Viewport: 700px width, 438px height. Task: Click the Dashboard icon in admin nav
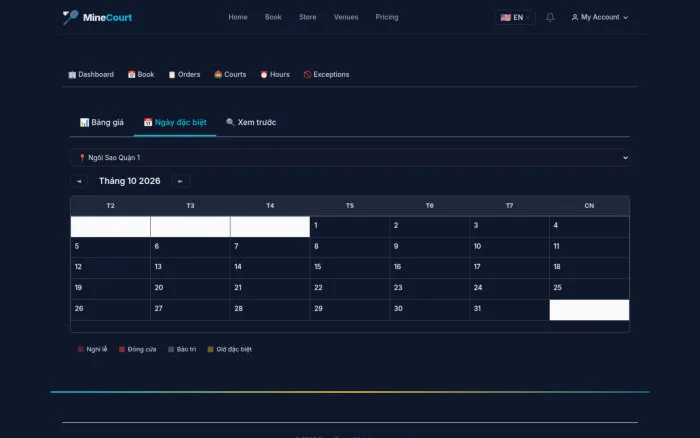[x=72, y=75]
